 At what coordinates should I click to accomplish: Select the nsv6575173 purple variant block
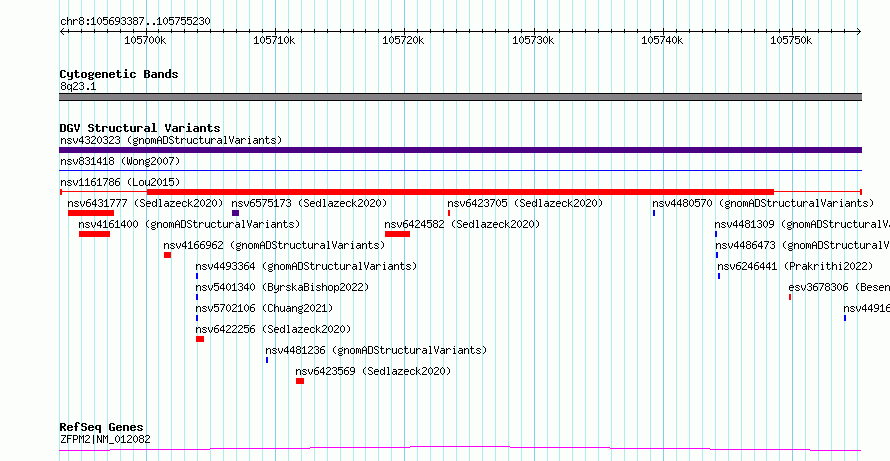[236, 213]
